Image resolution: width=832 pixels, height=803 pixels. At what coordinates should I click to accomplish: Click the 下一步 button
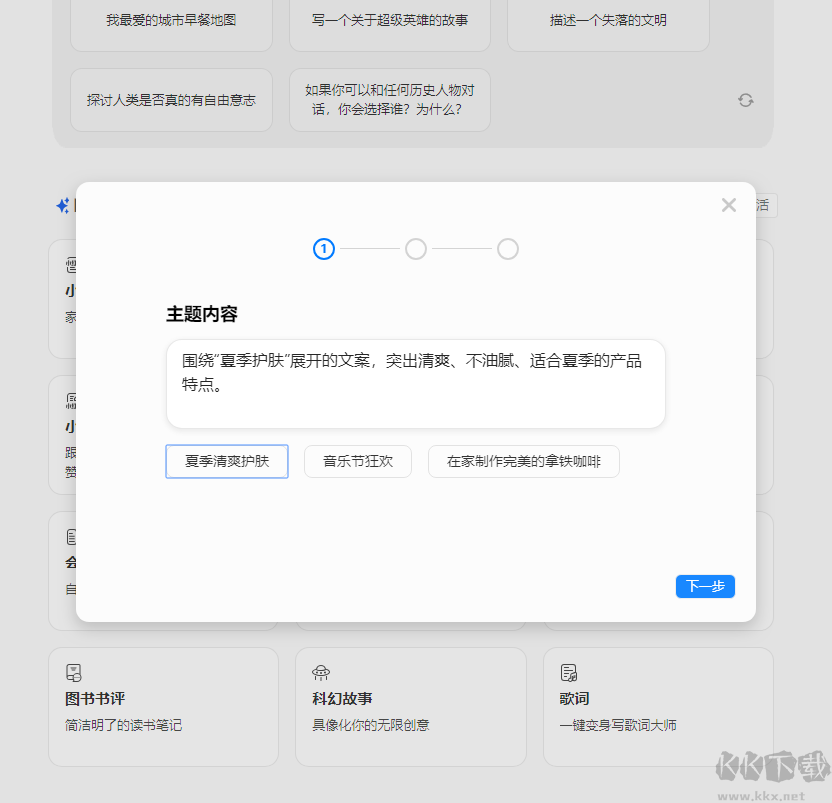point(705,586)
